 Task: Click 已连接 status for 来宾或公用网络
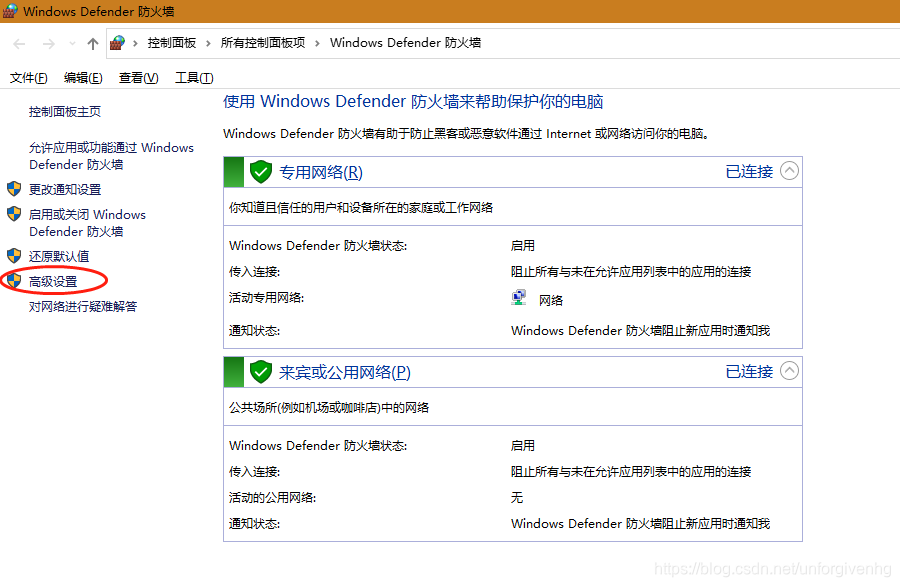(749, 372)
